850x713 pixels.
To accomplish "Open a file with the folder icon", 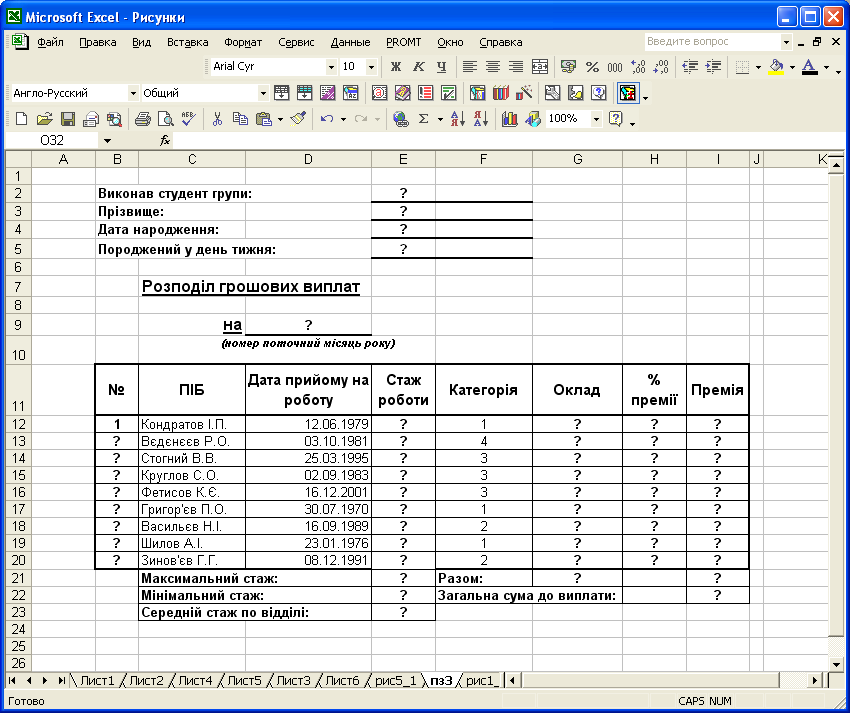I will 44,119.
